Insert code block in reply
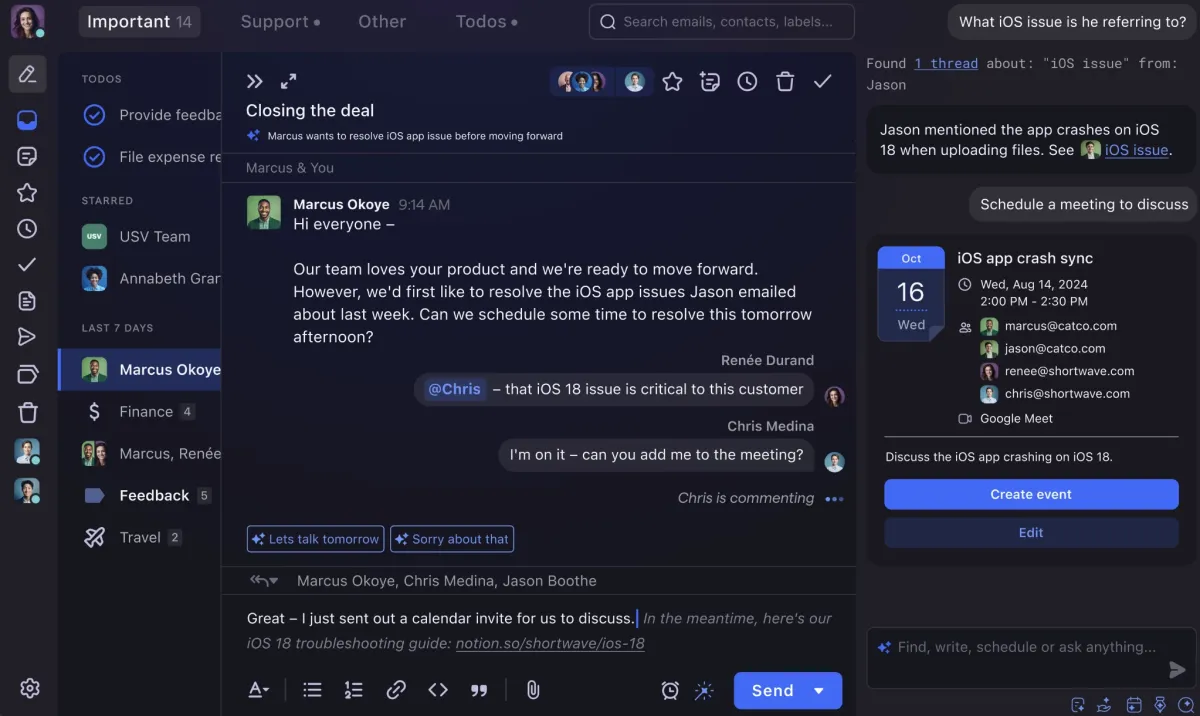The width and height of the screenshot is (1200, 716). pyautogui.click(x=438, y=690)
